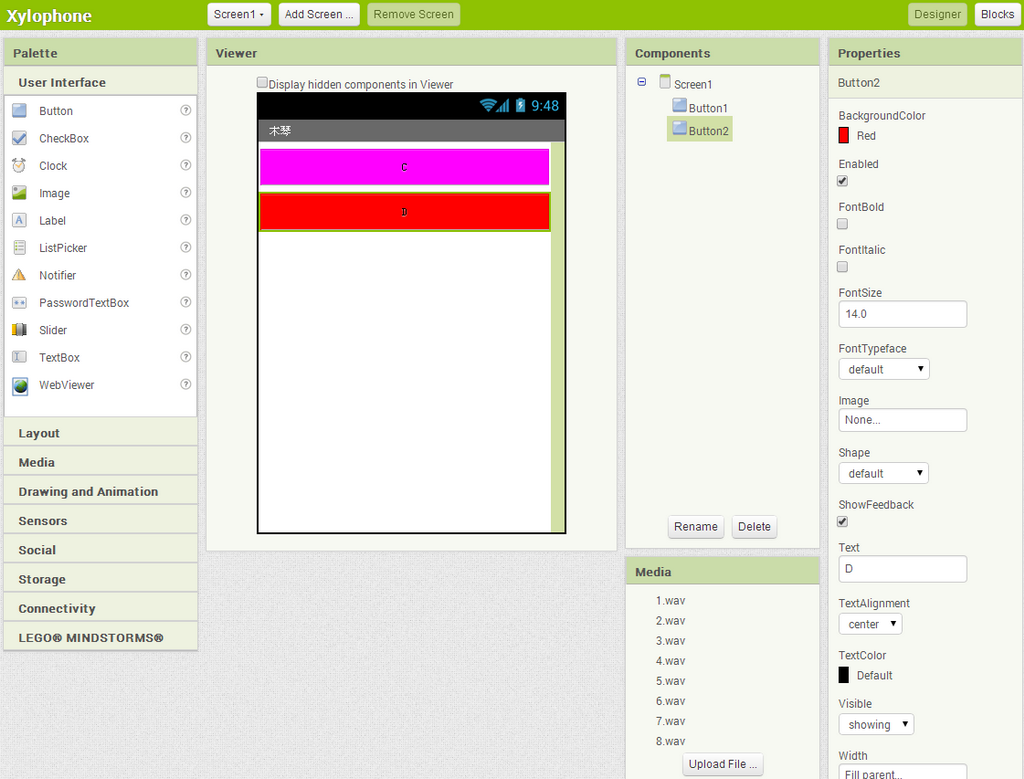1024x779 pixels.
Task: Click the red BackgroundColor swatch
Action: point(844,135)
